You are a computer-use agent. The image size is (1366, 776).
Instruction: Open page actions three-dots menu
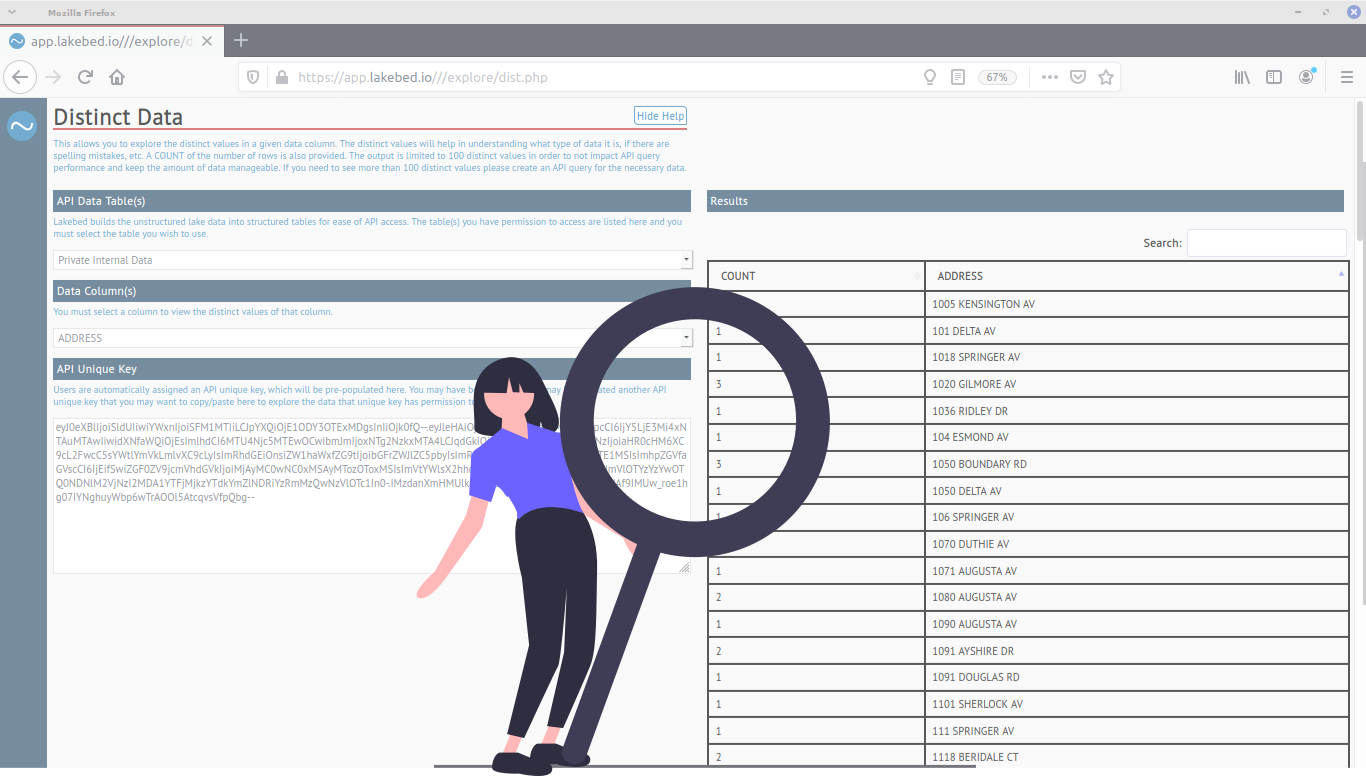tap(1049, 77)
